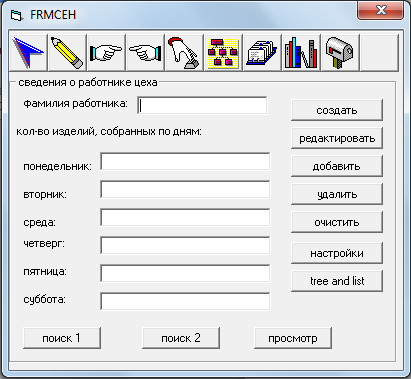The image size is (411, 379).
Task: Focus the понедельник input field
Action: pos(185,162)
